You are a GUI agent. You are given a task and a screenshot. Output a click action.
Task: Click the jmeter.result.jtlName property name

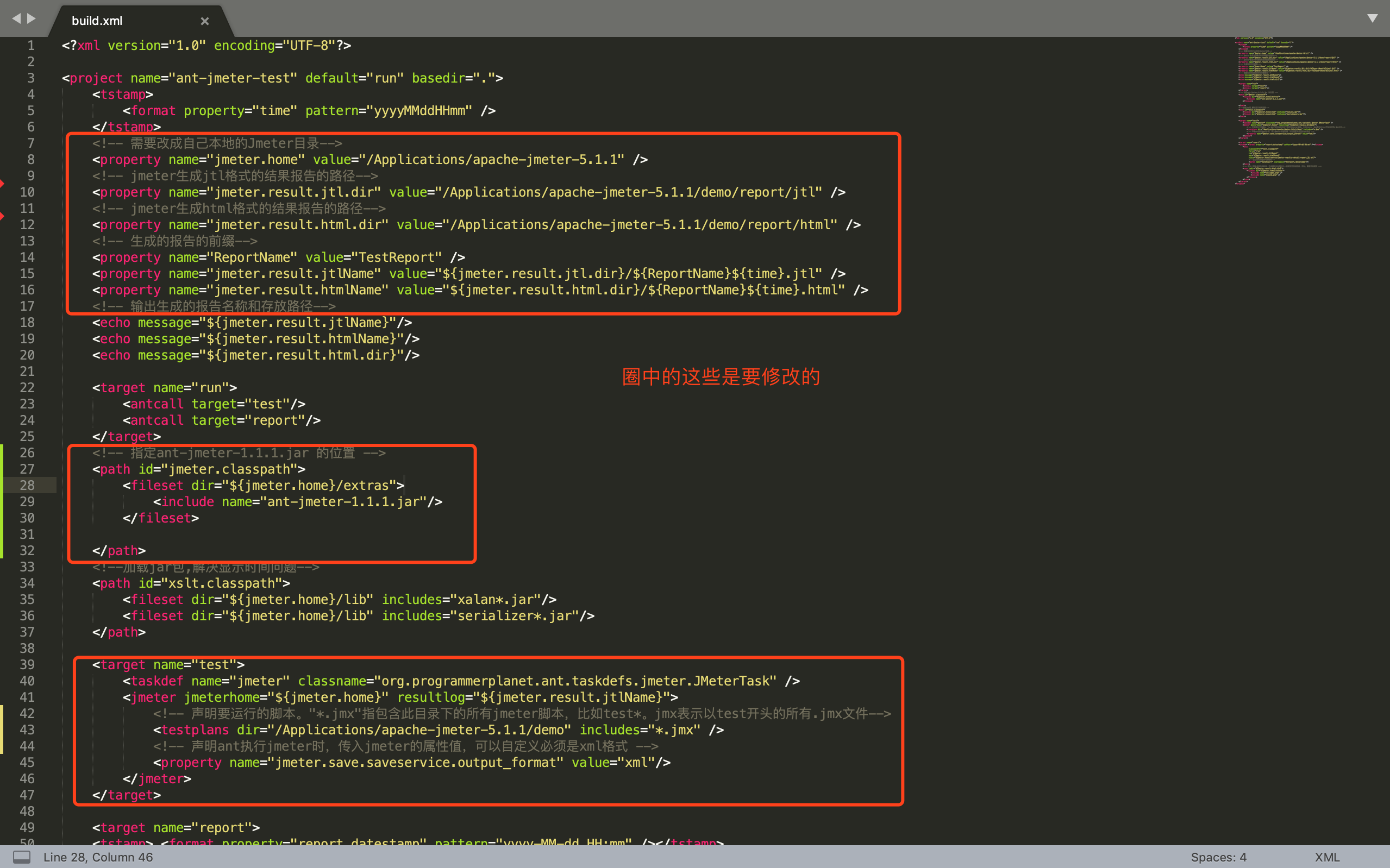(x=297, y=274)
